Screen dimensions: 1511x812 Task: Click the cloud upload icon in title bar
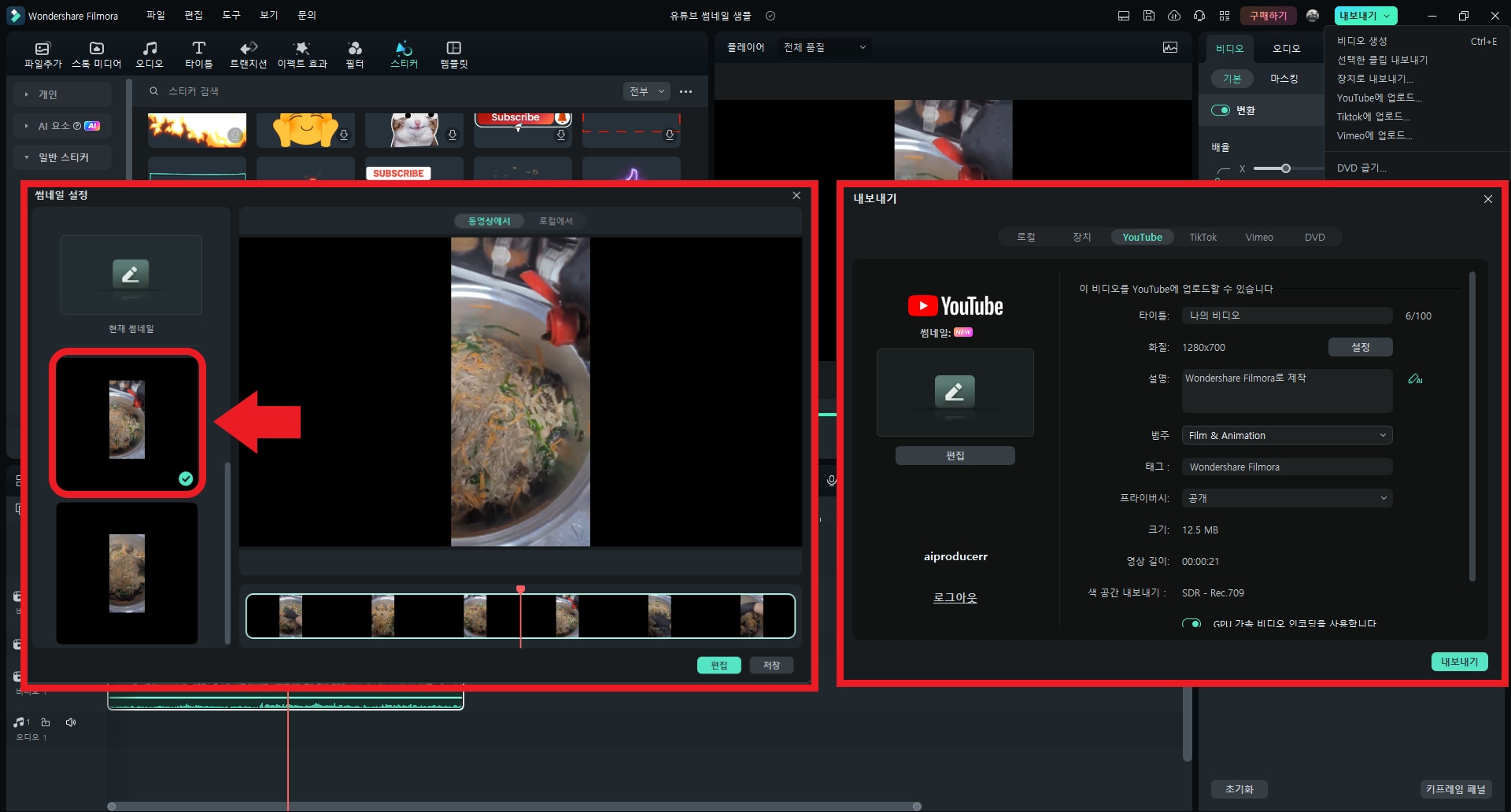coord(1174,16)
